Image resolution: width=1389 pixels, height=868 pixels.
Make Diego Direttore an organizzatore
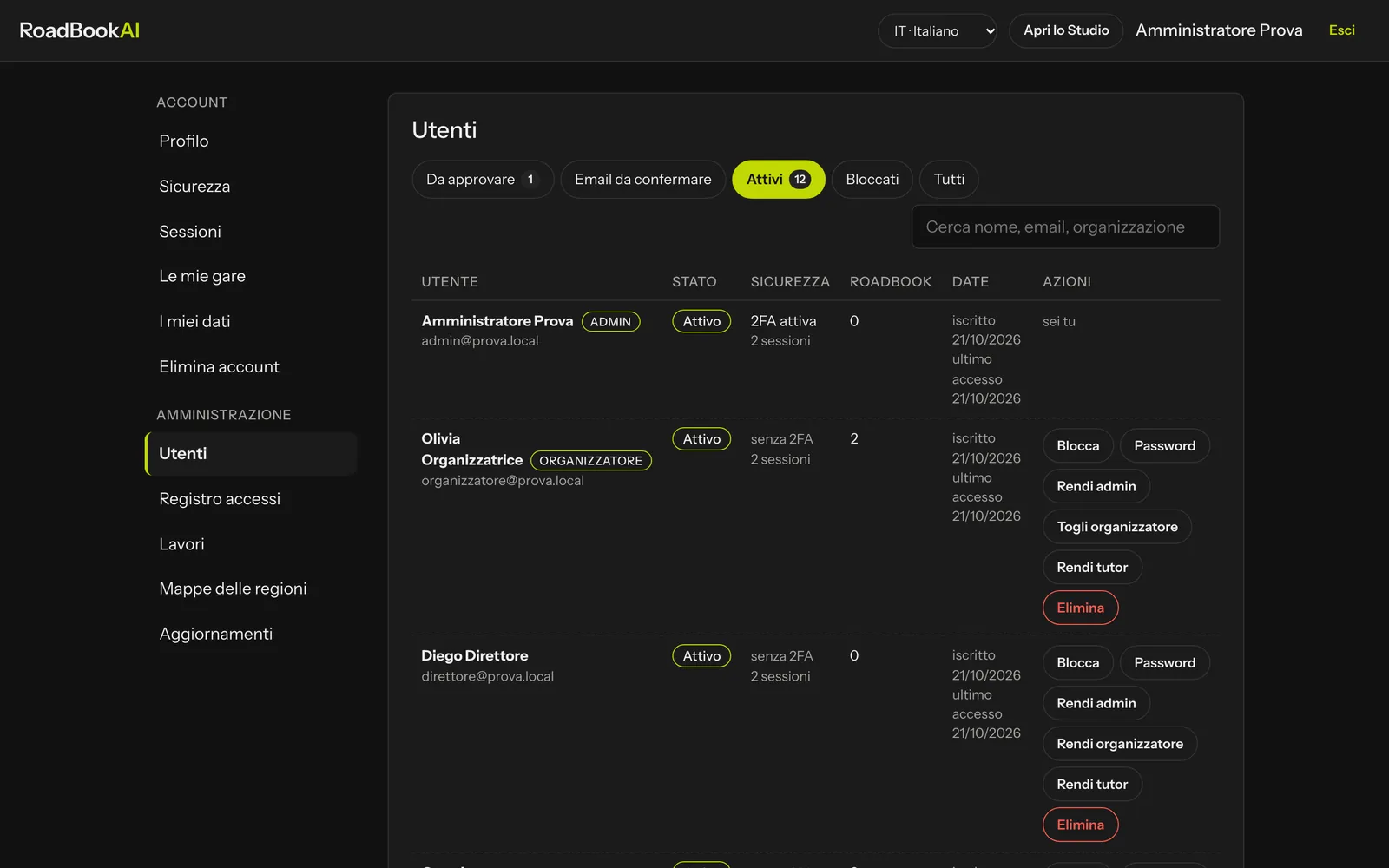point(1120,744)
